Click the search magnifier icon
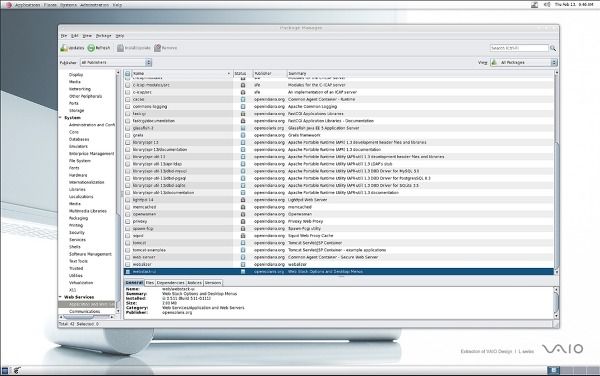Screen dimensions: 600x376 coord(553,48)
